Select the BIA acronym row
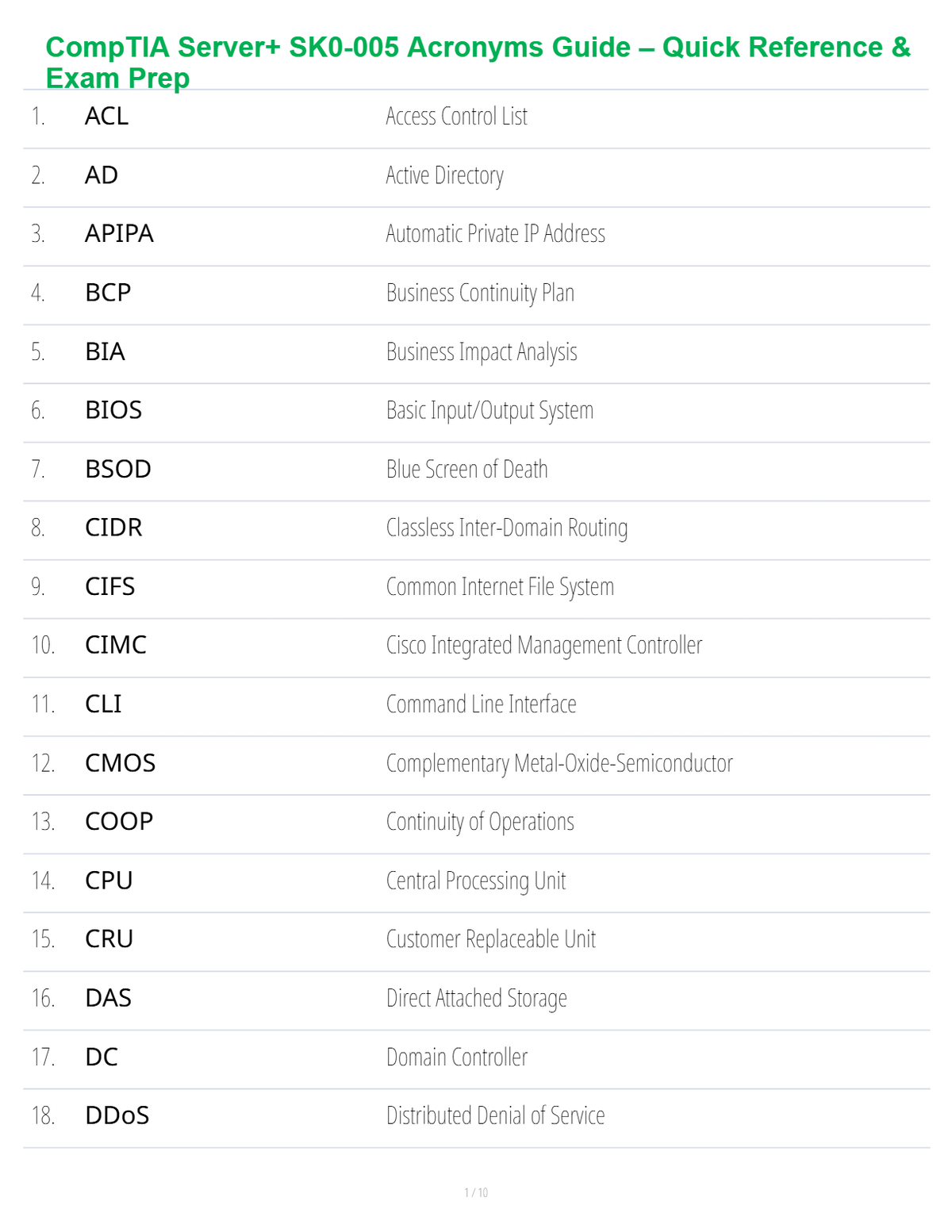This screenshot has height=1232, width=952. pyautogui.click(x=476, y=351)
